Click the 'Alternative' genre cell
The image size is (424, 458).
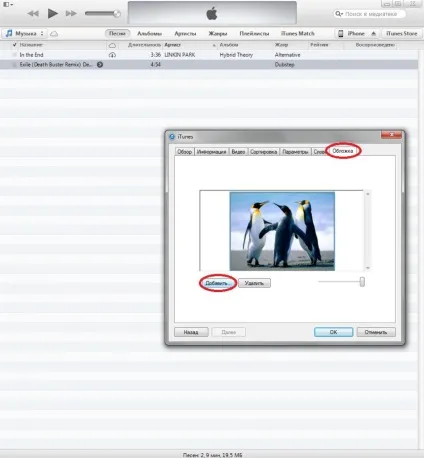(x=287, y=55)
